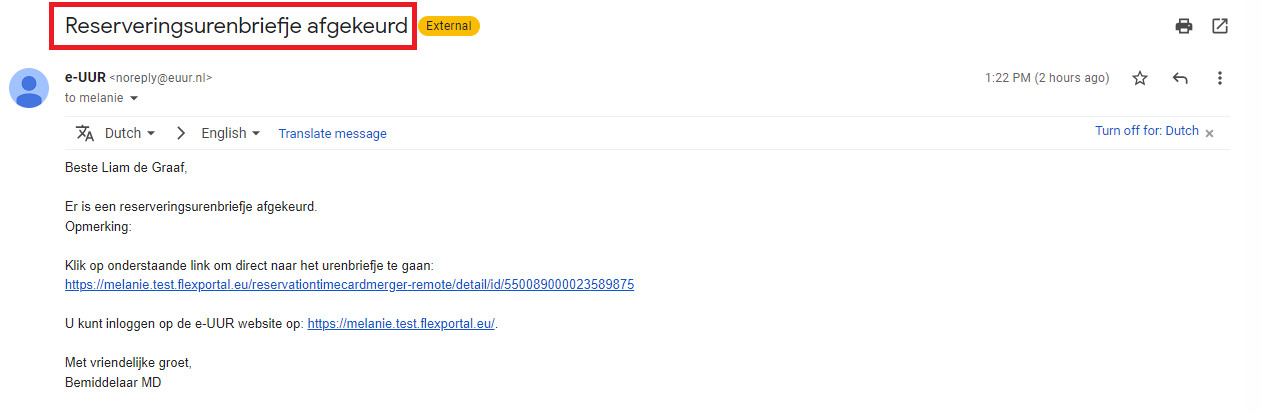Screen dimensions: 1261x413
Task: Click the translate icon in translation bar
Action: [85, 133]
